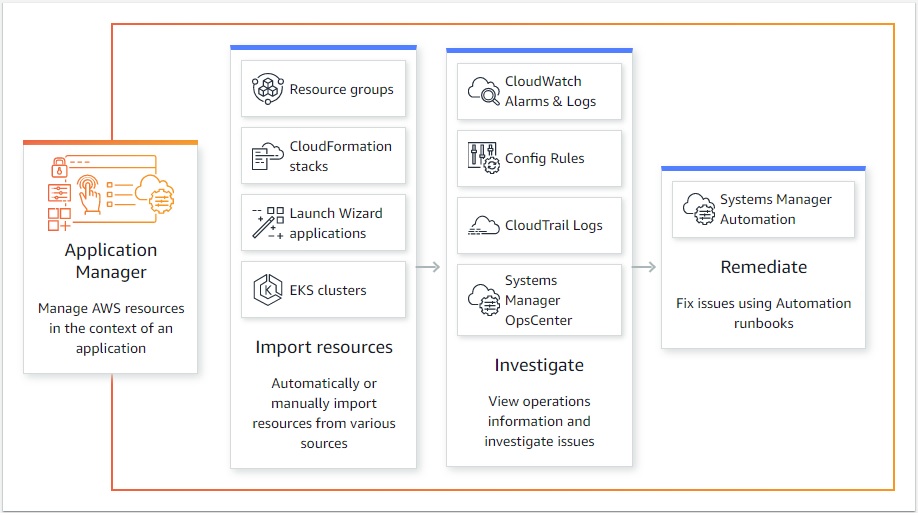Click the "Remediate" heading
The width and height of the screenshot is (918, 515).
click(x=763, y=267)
